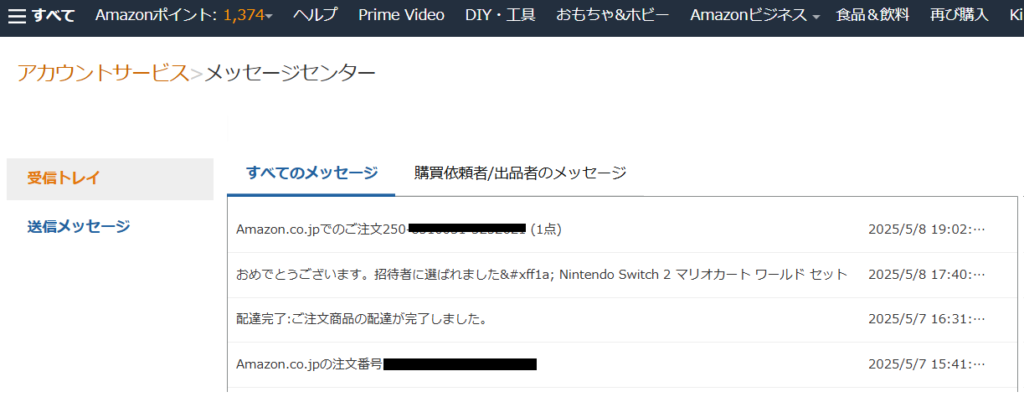Open the hamburger すべて menu icon
The height and width of the screenshot is (397, 1024).
[x=17, y=16]
